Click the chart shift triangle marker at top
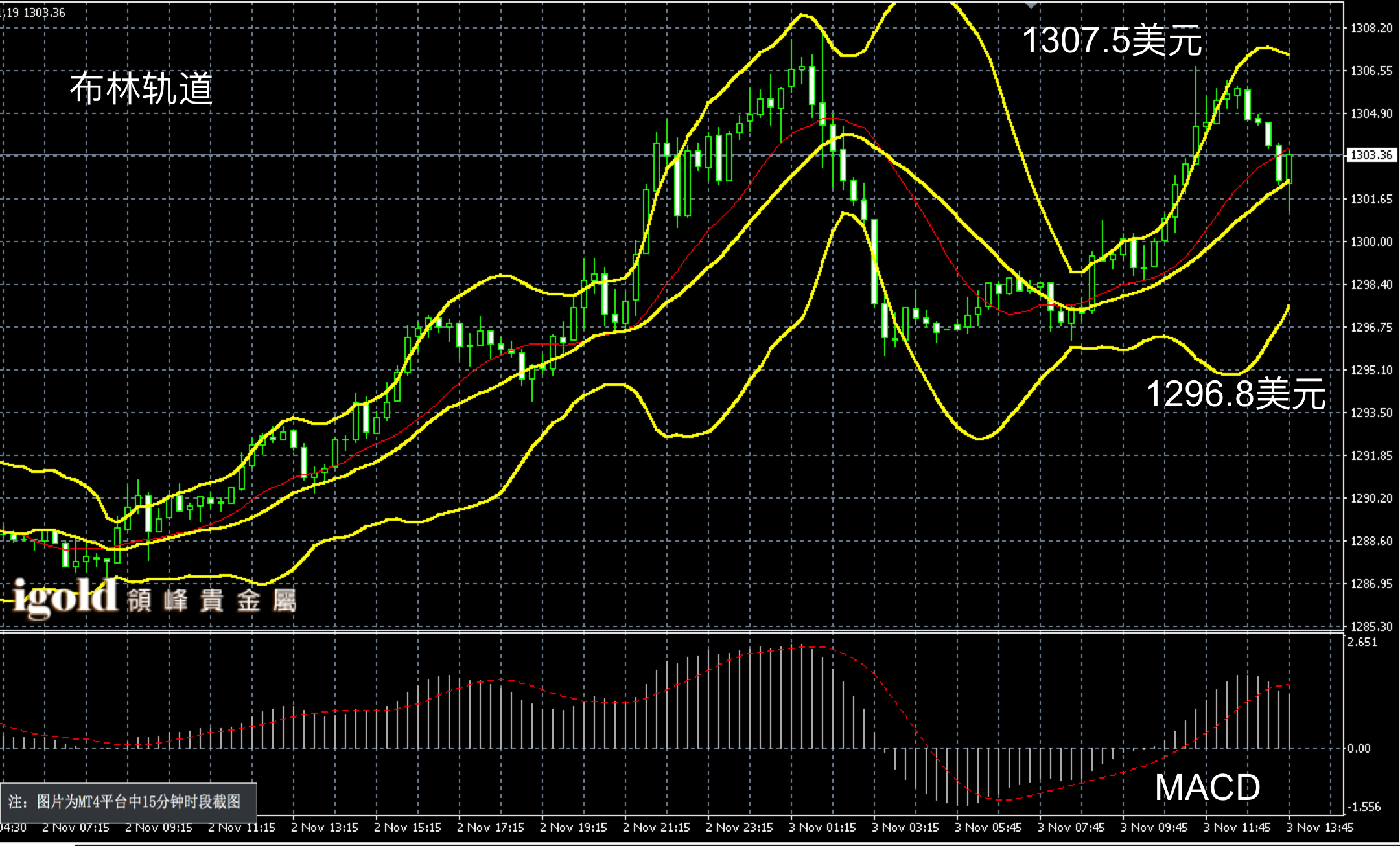 coord(1031,5)
